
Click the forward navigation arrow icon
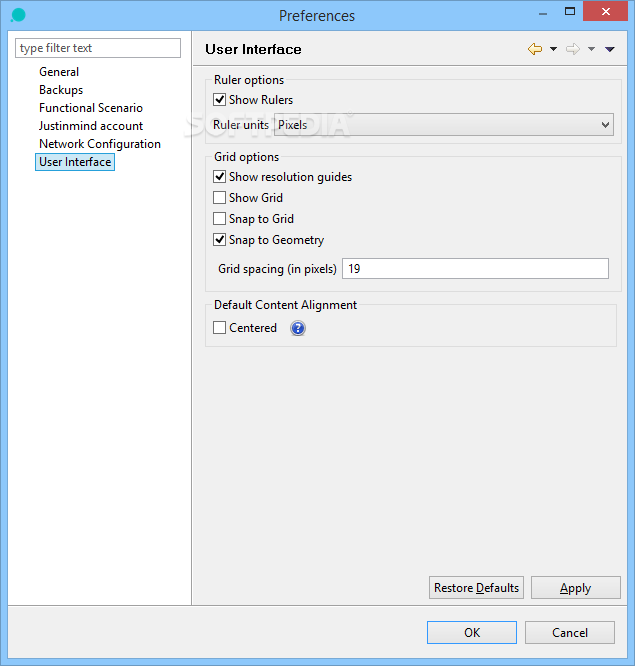click(573, 49)
